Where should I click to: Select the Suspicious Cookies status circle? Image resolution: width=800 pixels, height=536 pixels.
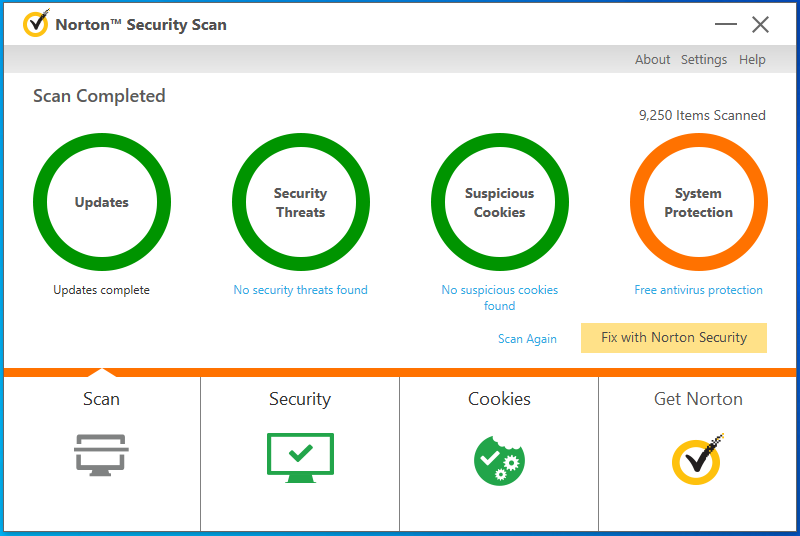click(499, 202)
